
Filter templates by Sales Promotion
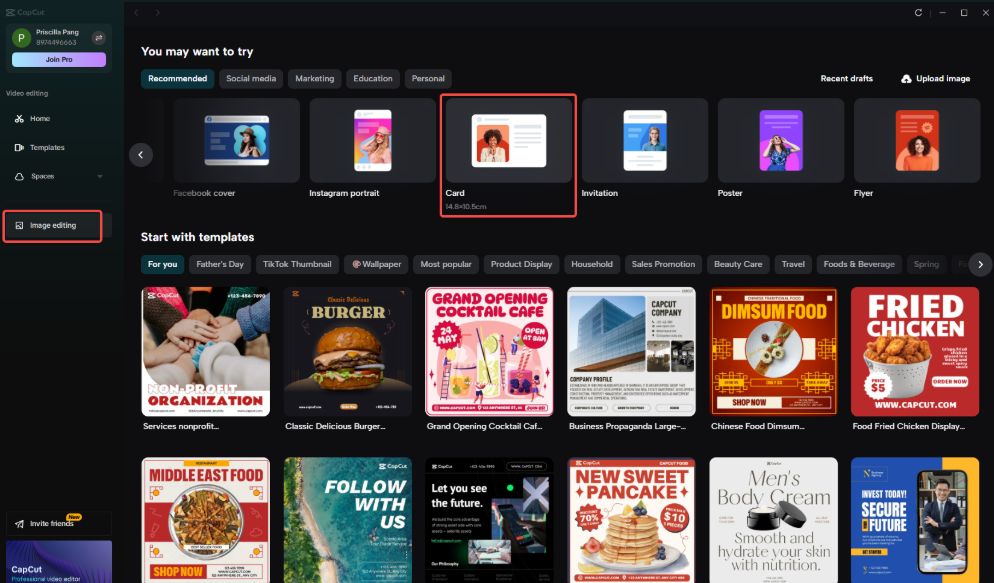pyautogui.click(x=663, y=264)
